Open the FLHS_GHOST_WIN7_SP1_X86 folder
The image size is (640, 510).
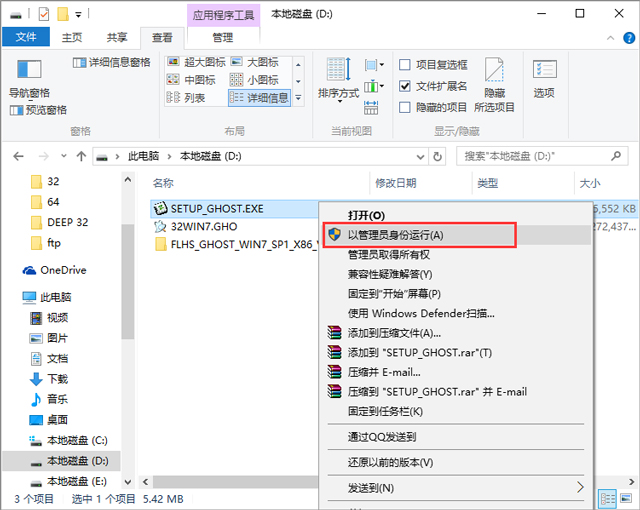tap(236, 244)
